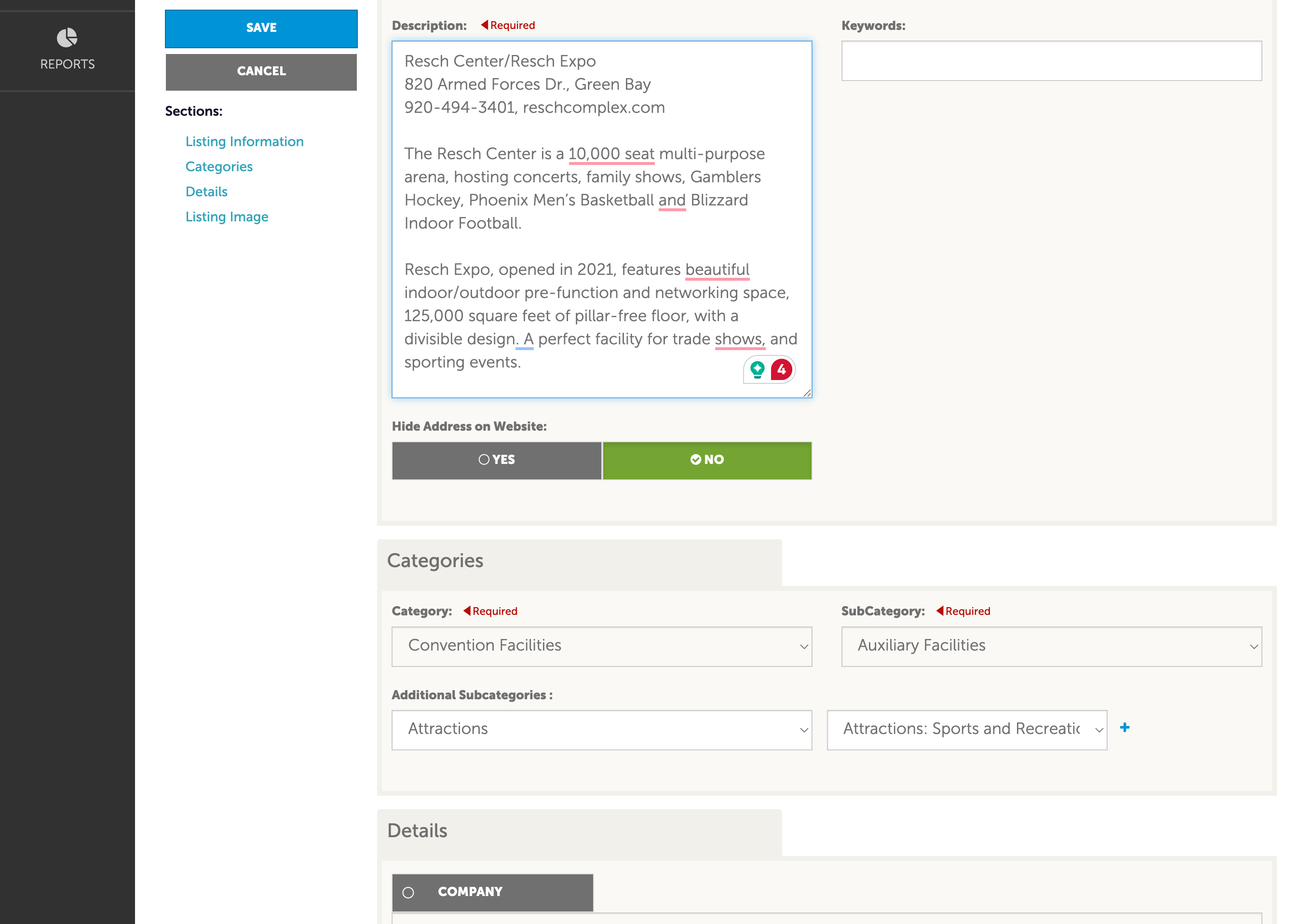Jump to Categories section link
1301x924 pixels.
click(x=219, y=166)
